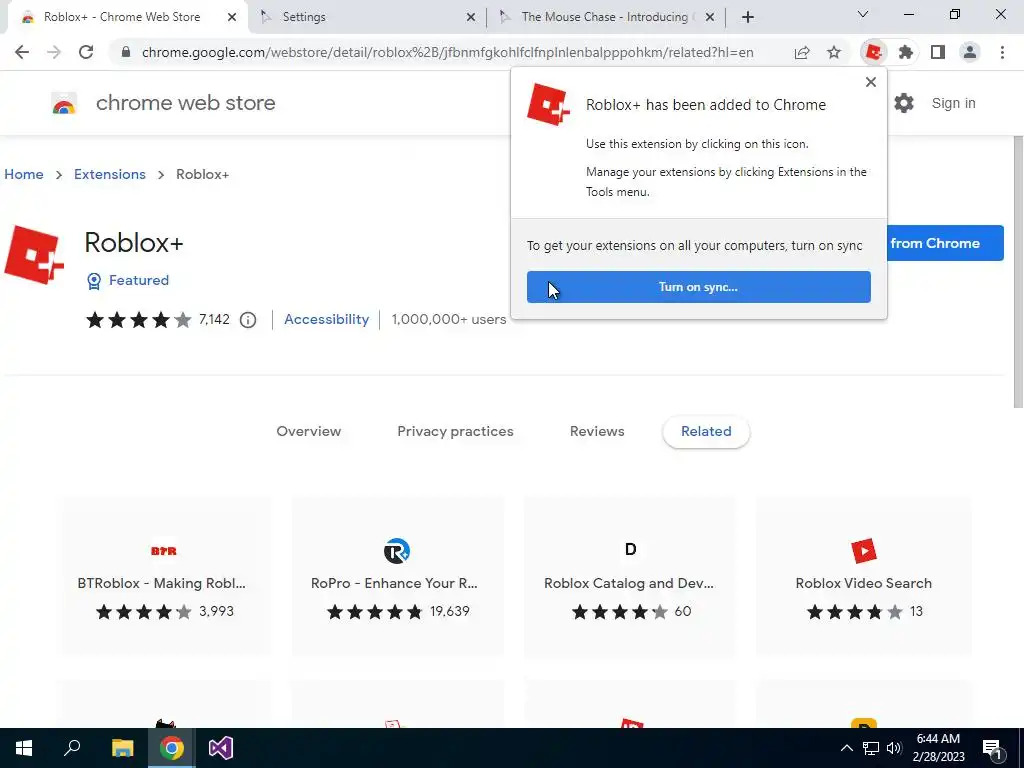This screenshot has height=768, width=1024.
Task: Click the browser back arrow
Action: pos(22,52)
